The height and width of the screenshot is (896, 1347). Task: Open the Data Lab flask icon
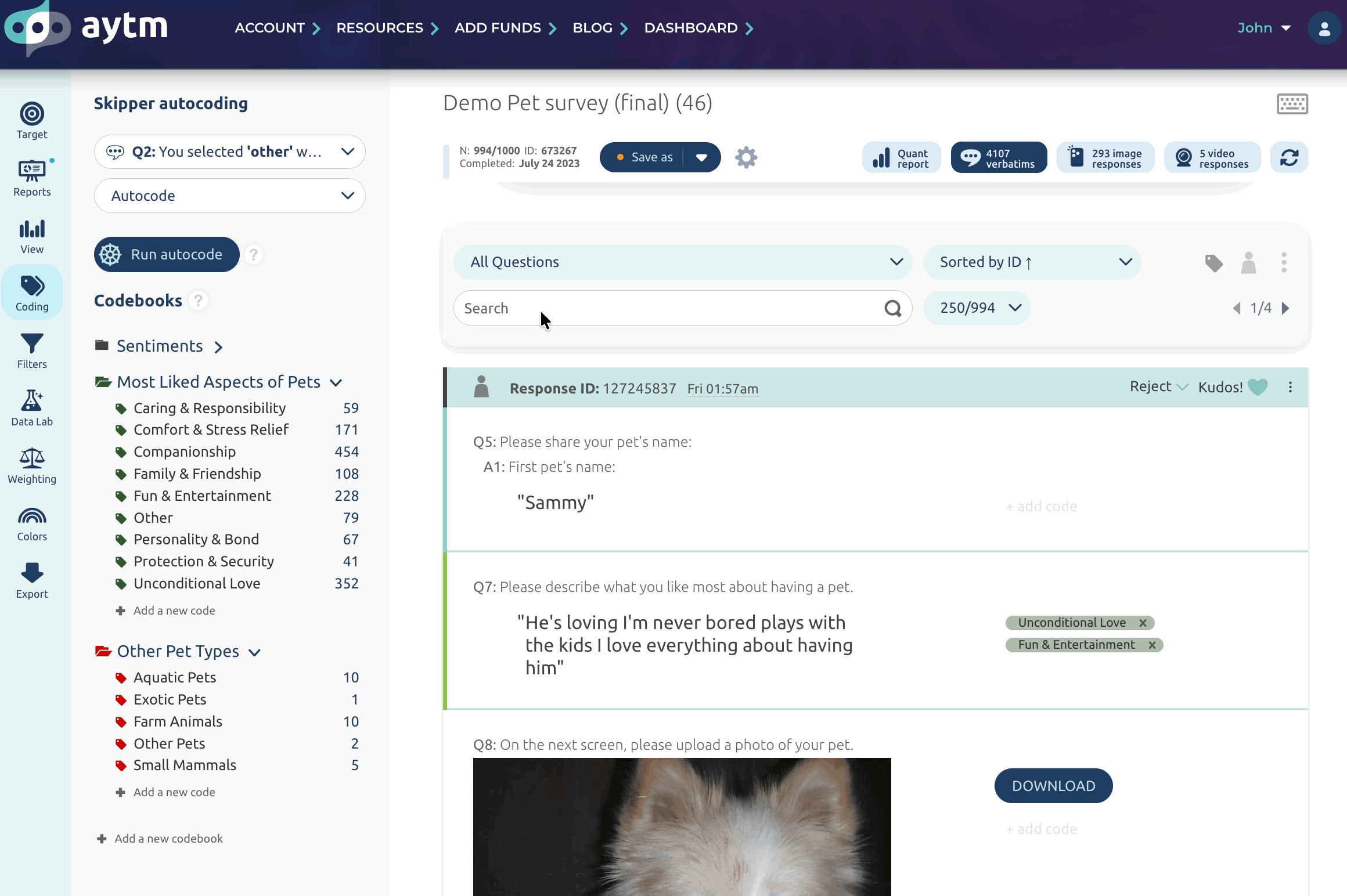pyautogui.click(x=32, y=409)
